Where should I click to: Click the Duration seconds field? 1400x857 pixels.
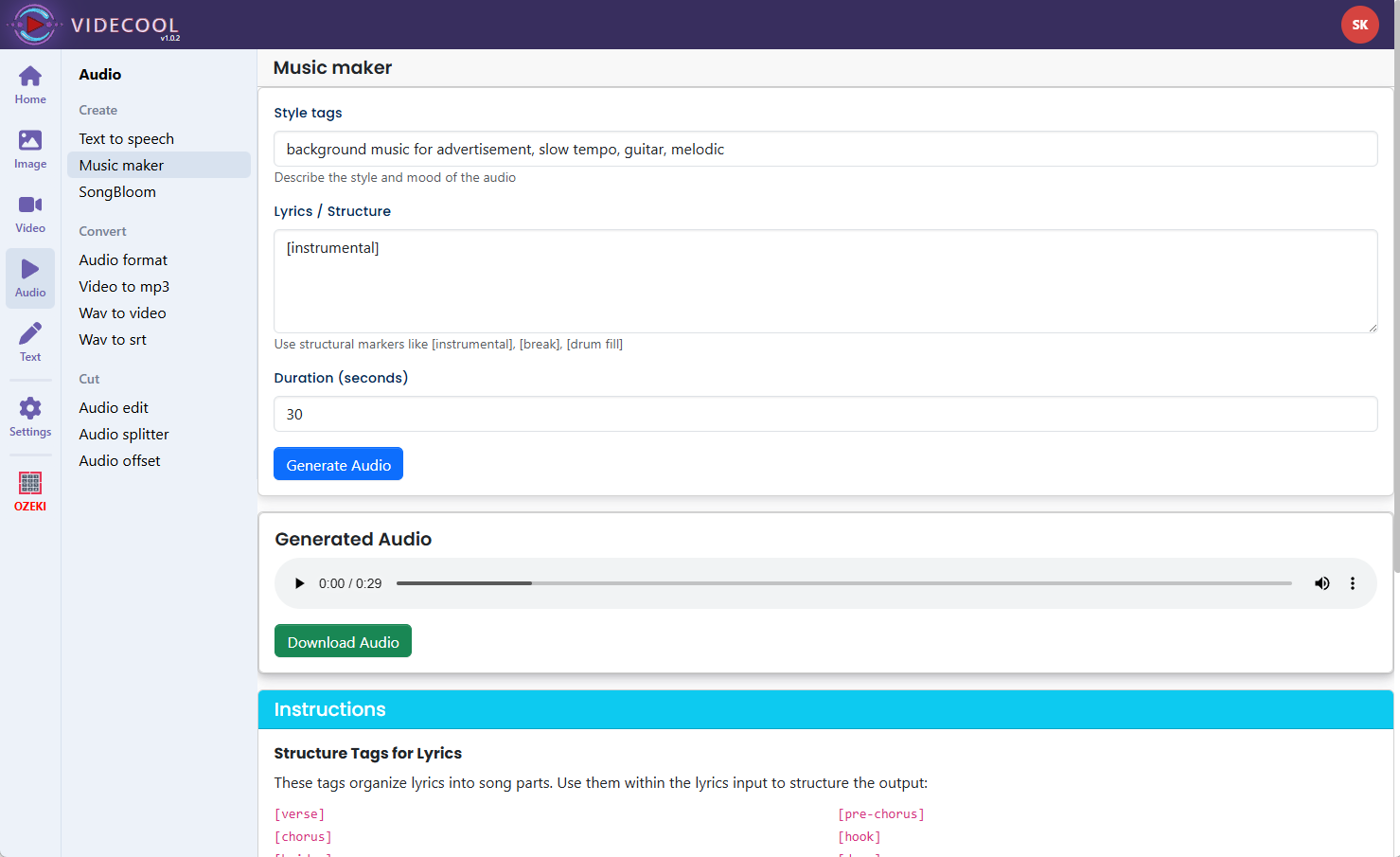point(824,415)
